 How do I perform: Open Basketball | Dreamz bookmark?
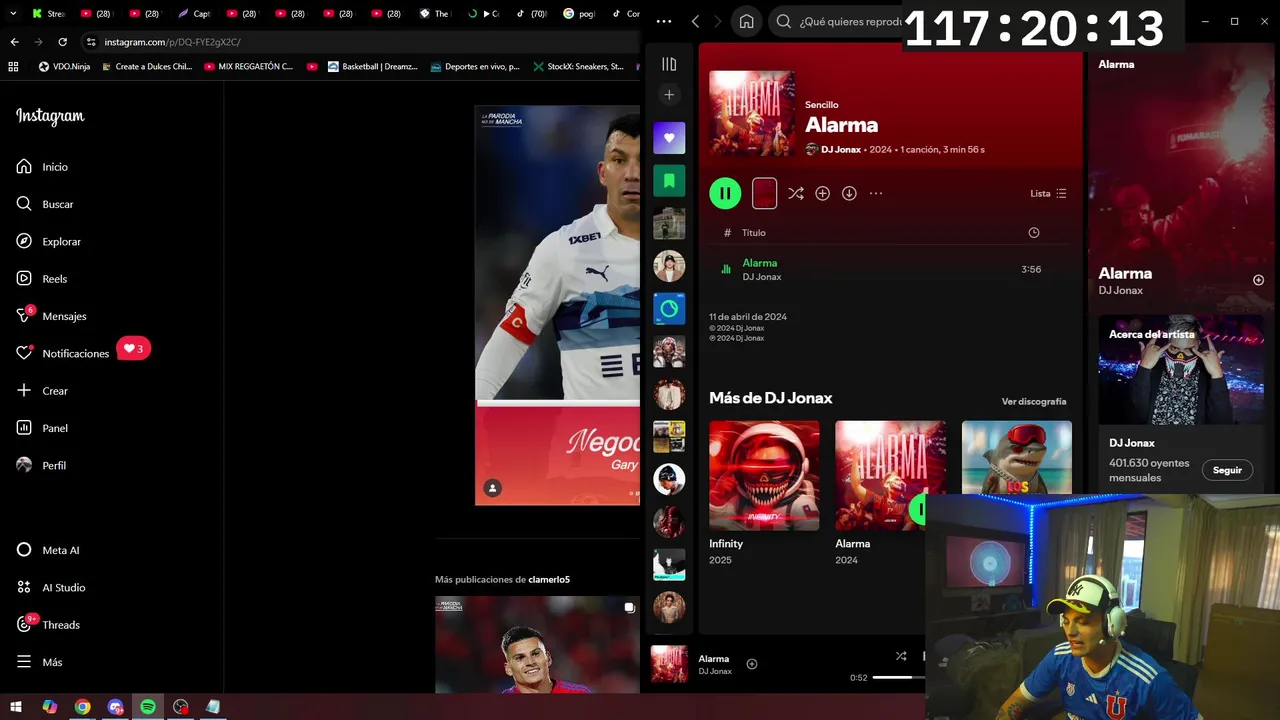373,67
